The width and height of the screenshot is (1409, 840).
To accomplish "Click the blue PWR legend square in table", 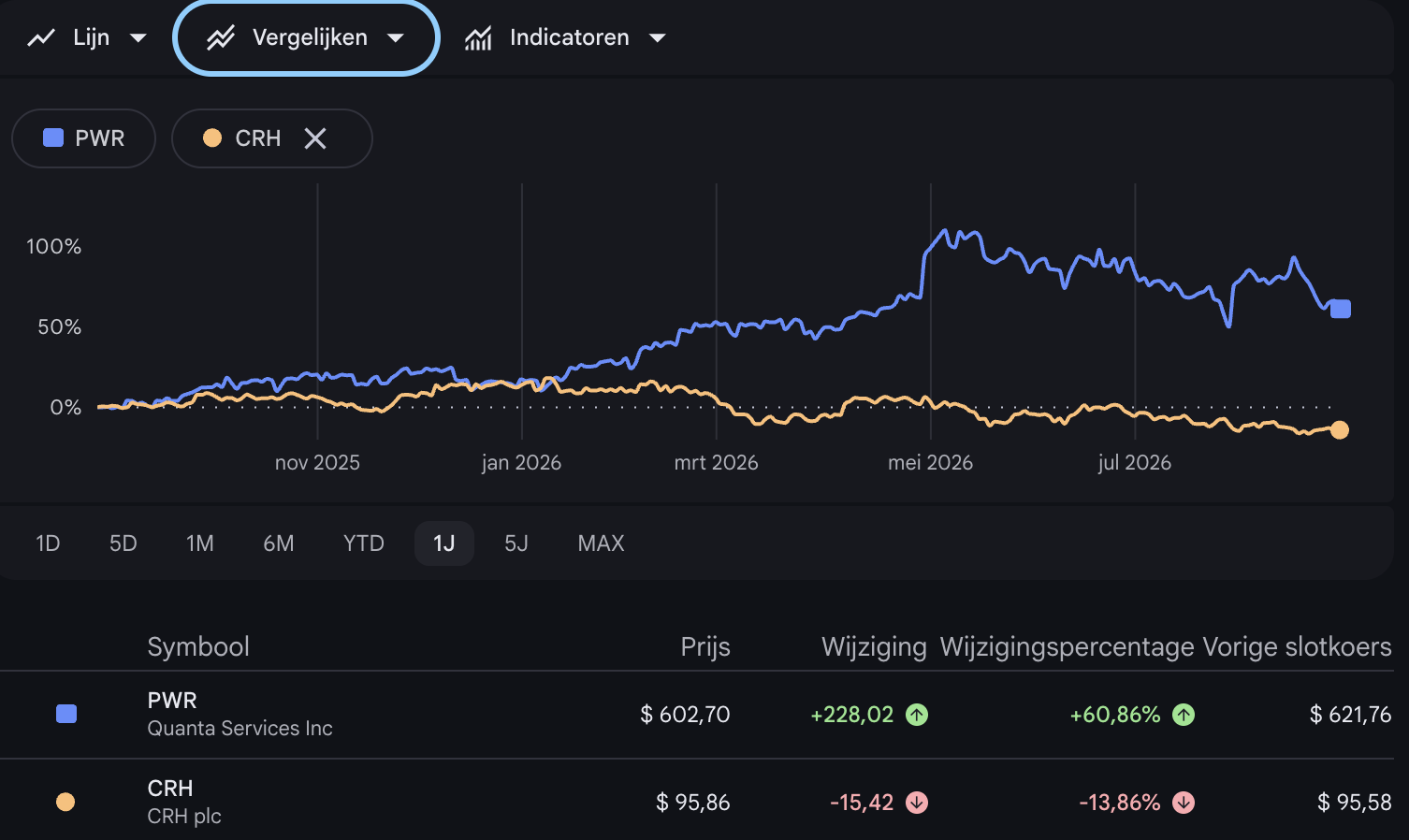I will click(x=66, y=715).
